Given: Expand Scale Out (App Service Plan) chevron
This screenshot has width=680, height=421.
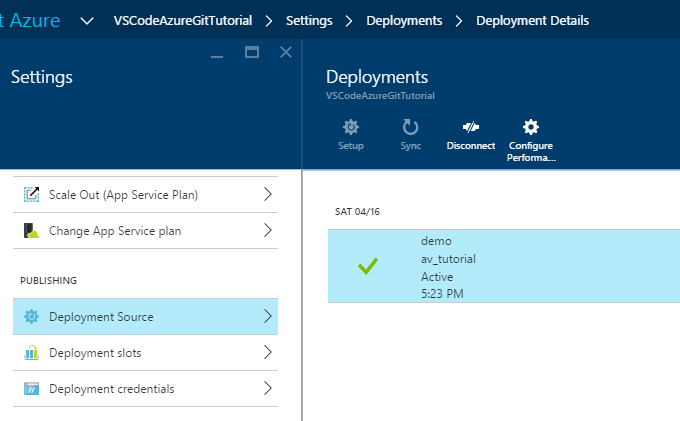Looking at the screenshot, I should 268,194.
